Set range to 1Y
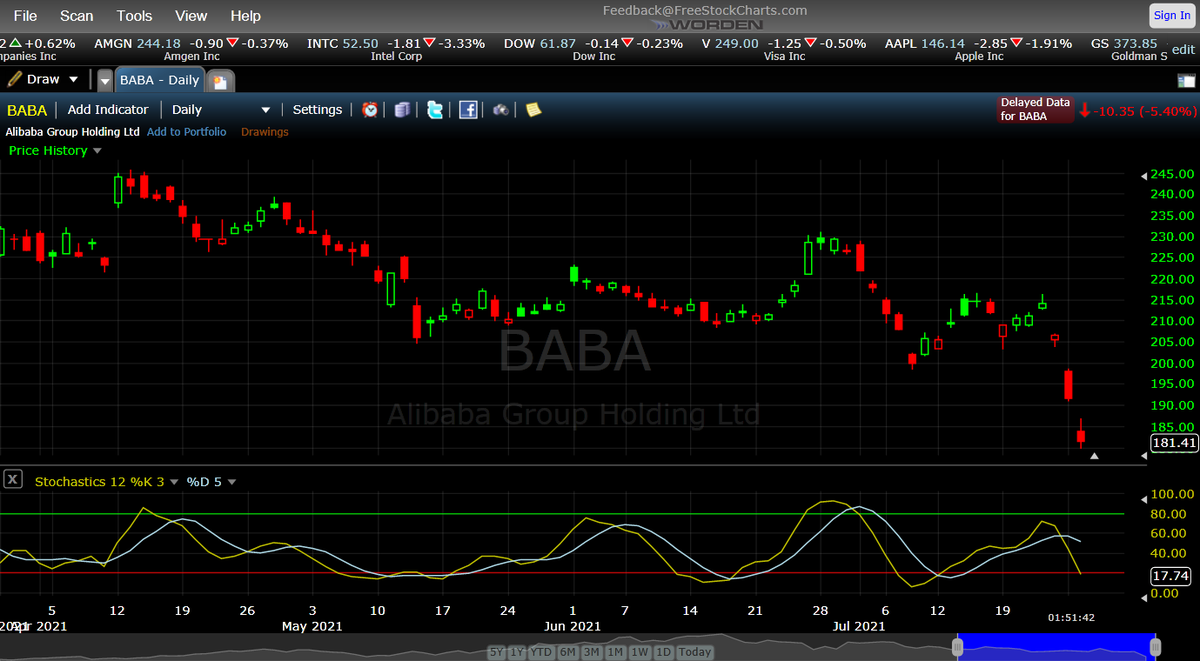This screenshot has width=1200, height=661. (518, 652)
